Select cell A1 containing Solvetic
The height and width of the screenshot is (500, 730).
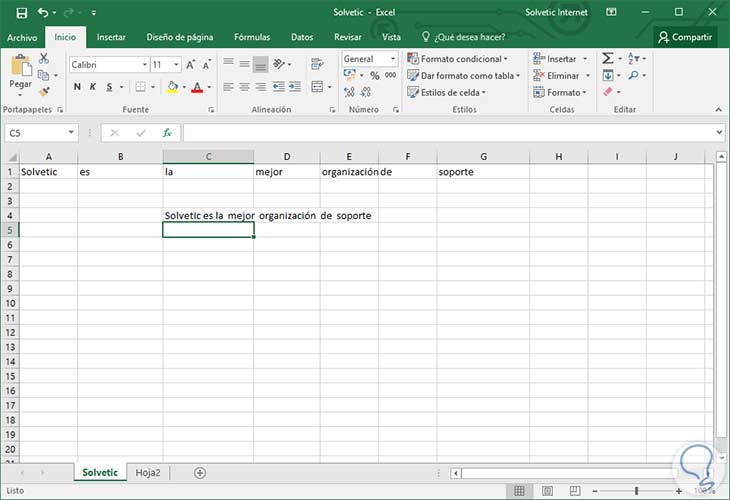[x=48, y=172]
